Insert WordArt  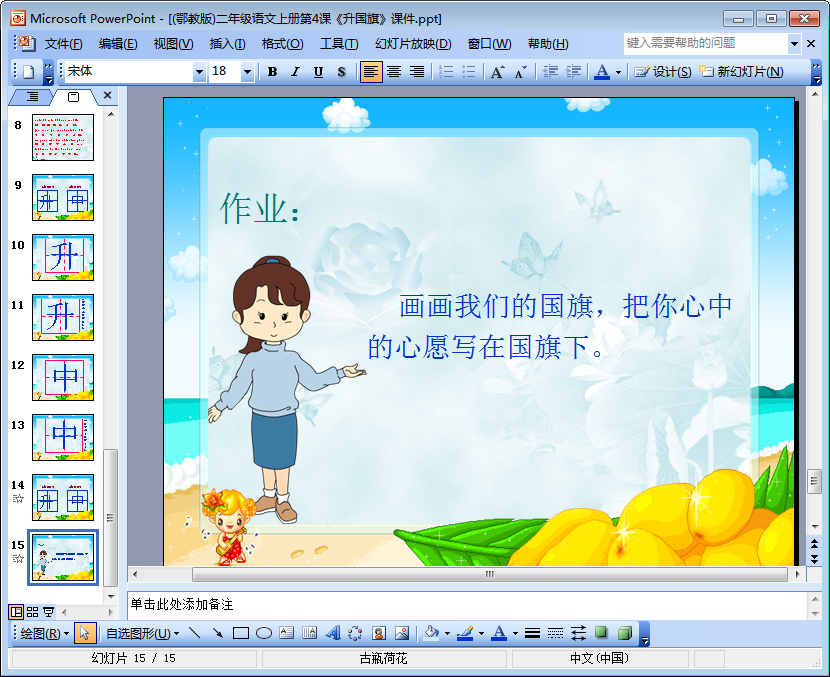pos(332,633)
